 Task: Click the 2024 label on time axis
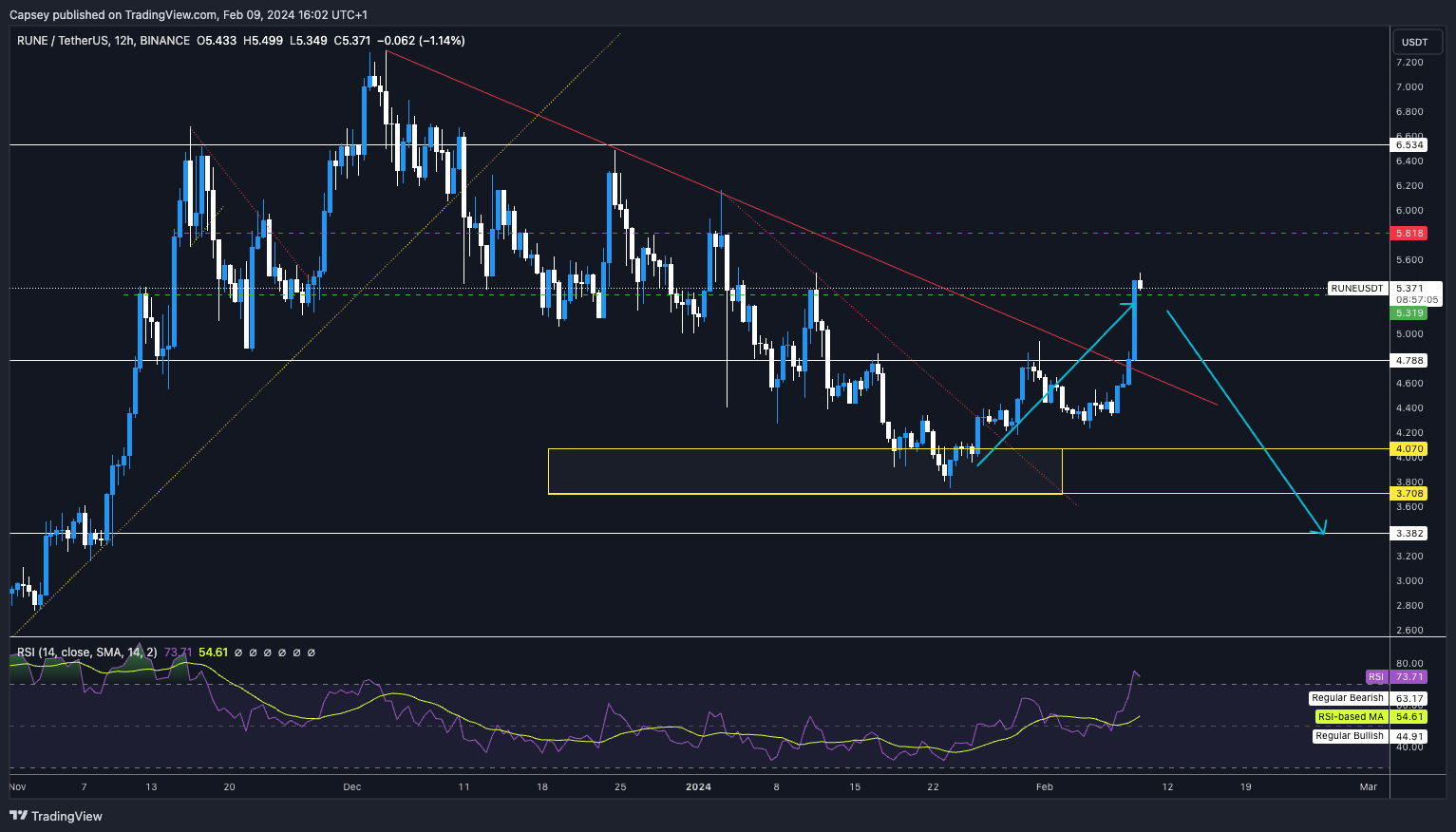(698, 787)
